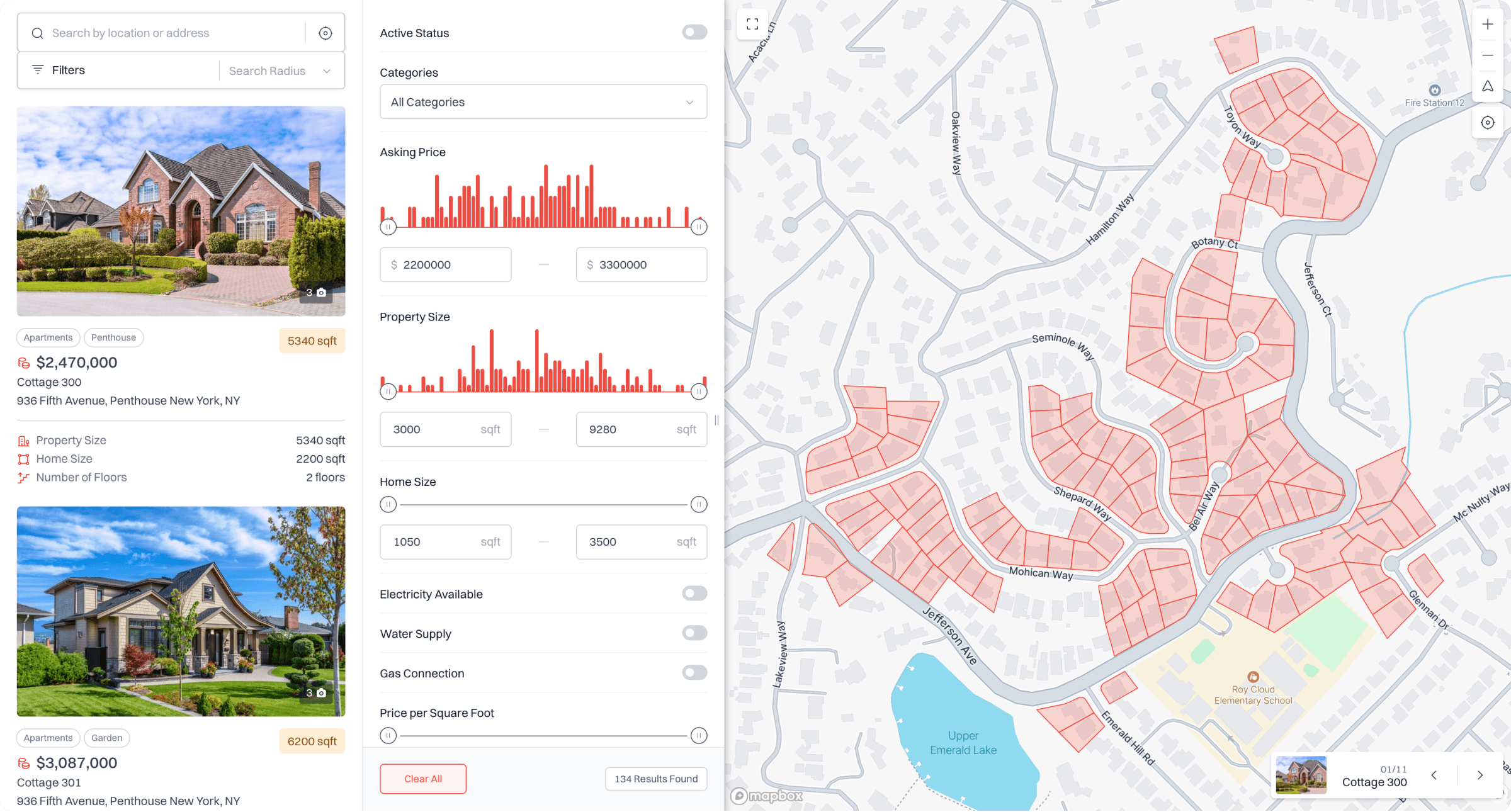Click Fire Station 12 map marker
This screenshot has height=812, width=1511.
coord(1435,91)
